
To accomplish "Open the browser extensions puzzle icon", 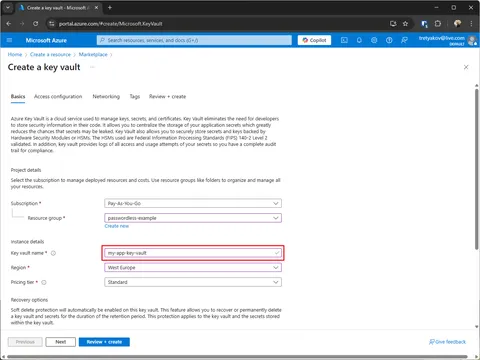I will [x=438, y=24].
